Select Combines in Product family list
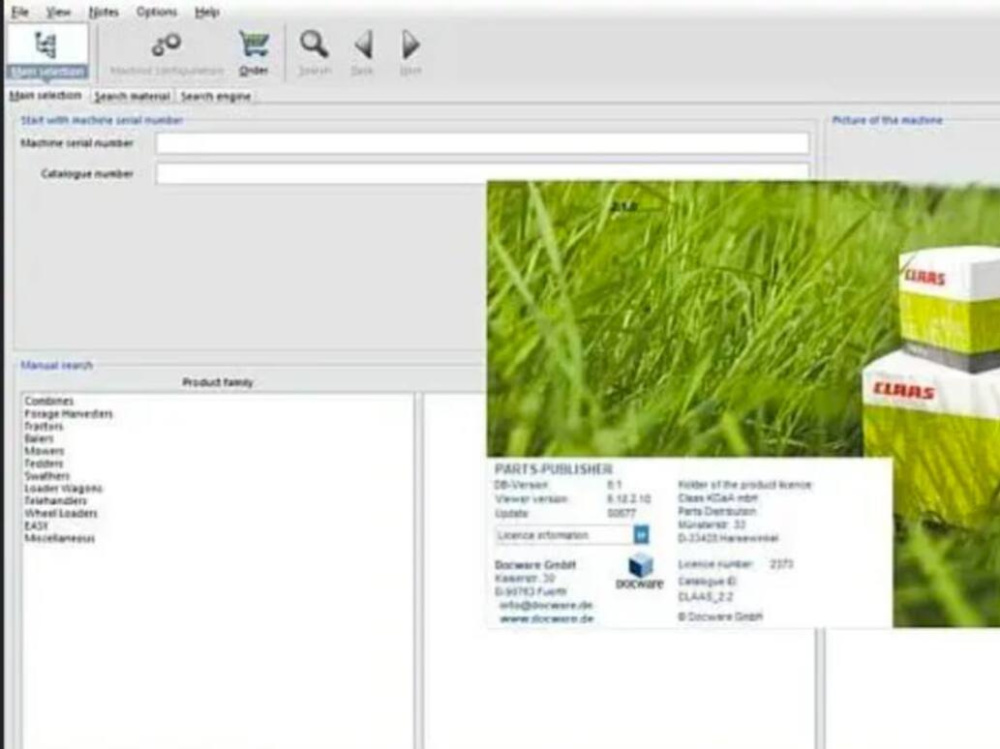The width and height of the screenshot is (1000, 749). pyautogui.click(x=49, y=401)
